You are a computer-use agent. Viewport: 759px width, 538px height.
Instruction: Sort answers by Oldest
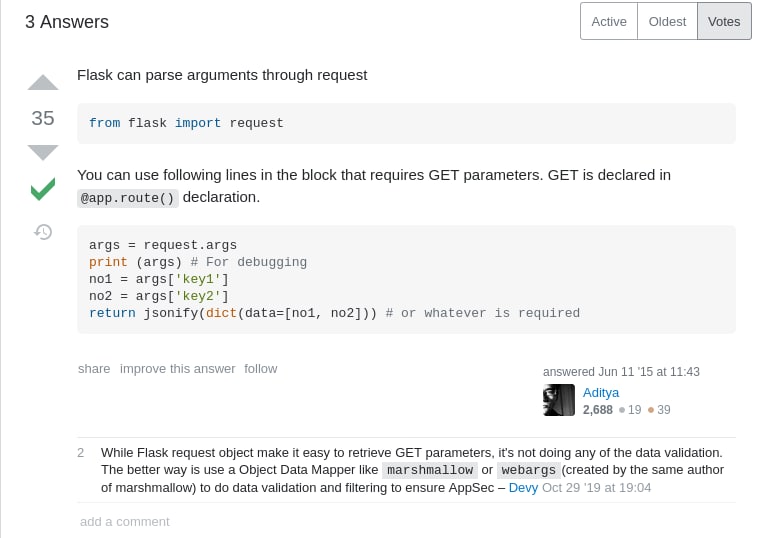[667, 22]
